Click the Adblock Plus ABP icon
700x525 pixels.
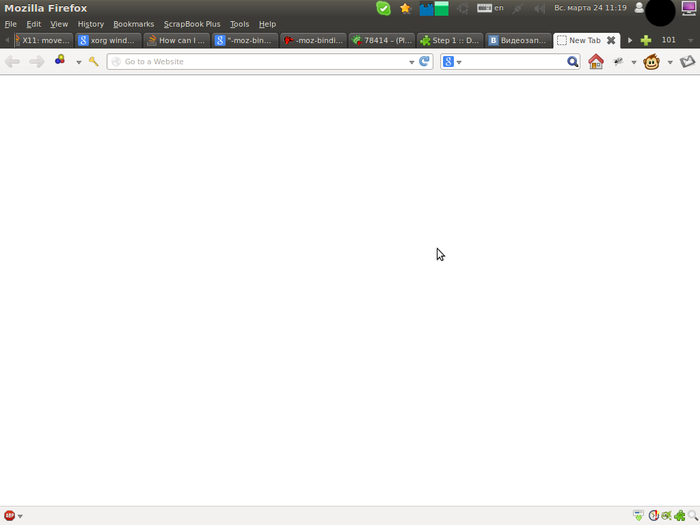[9, 516]
